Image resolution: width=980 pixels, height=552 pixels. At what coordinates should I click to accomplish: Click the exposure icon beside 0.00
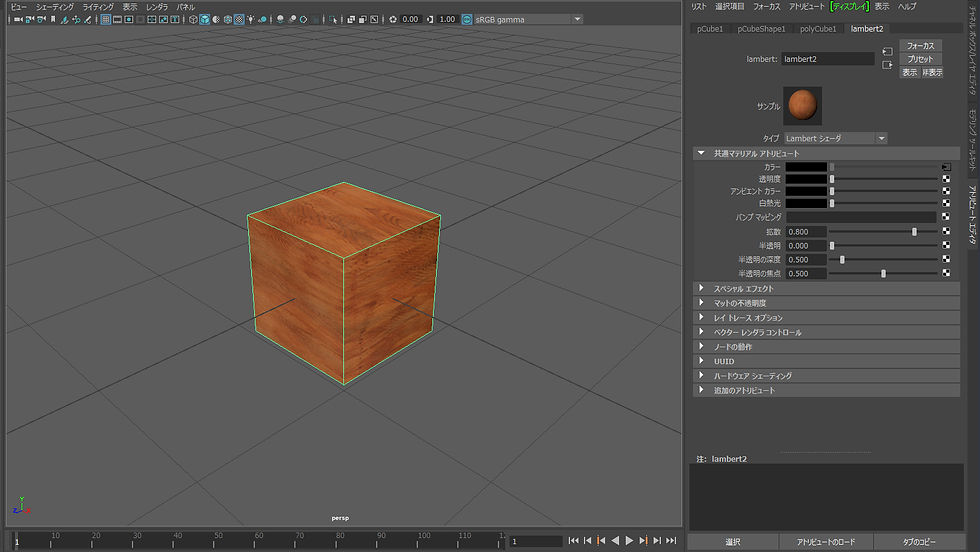coord(392,19)
